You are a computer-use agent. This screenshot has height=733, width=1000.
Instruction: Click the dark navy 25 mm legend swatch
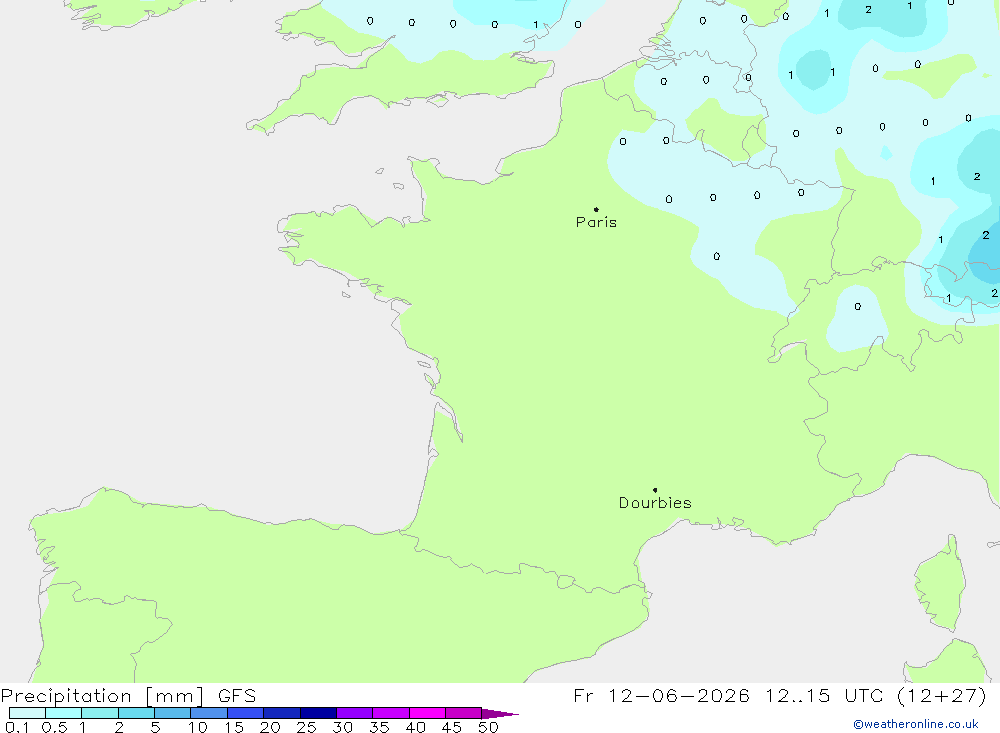tap(318, 713)
